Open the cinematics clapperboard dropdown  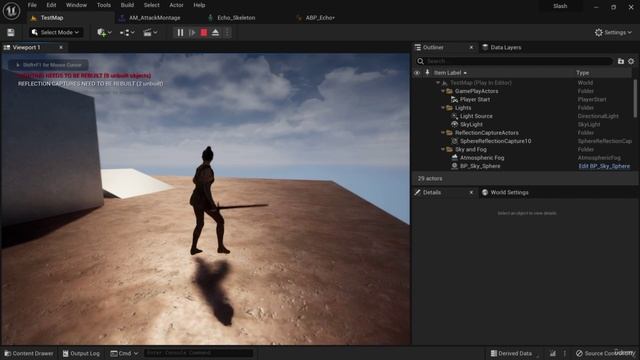(150, 33)
